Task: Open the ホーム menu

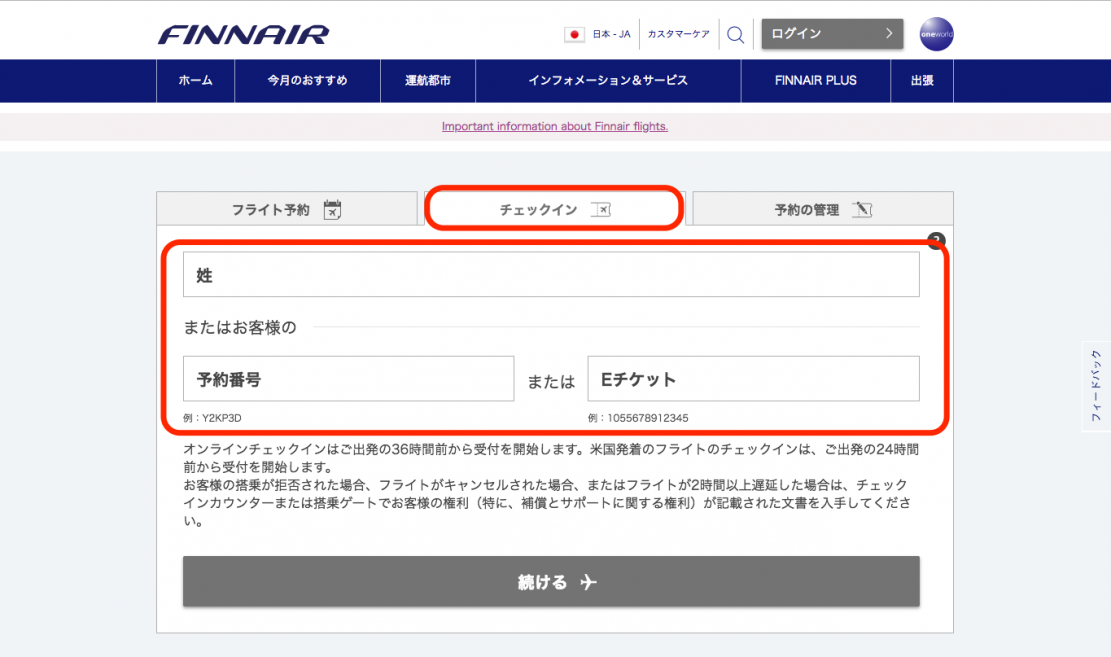Action: click(x=196, y=81)
